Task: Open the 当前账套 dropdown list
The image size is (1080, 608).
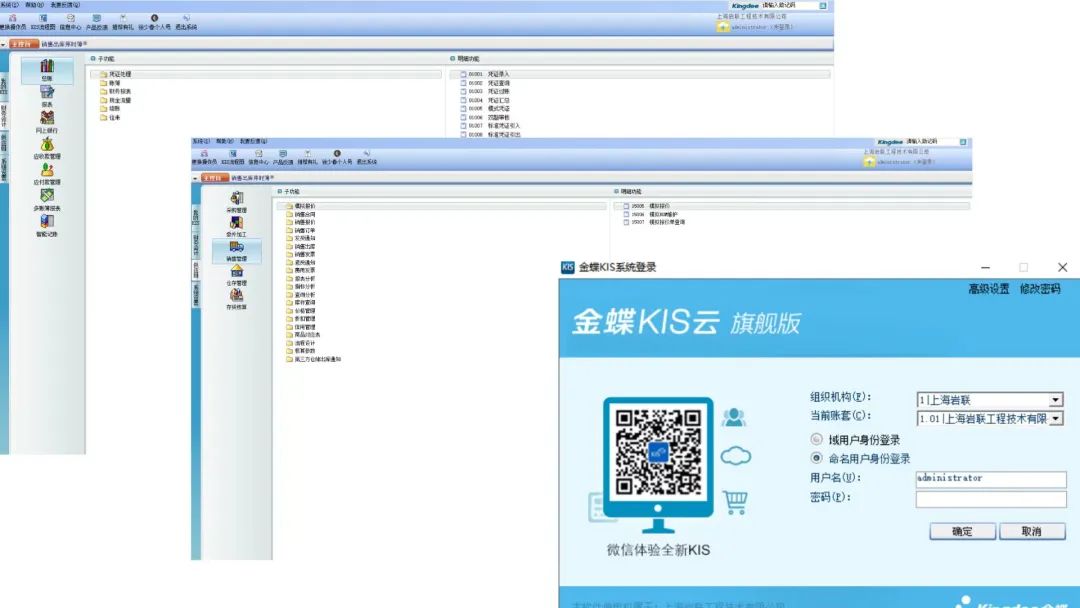Action: (1055, 419)
